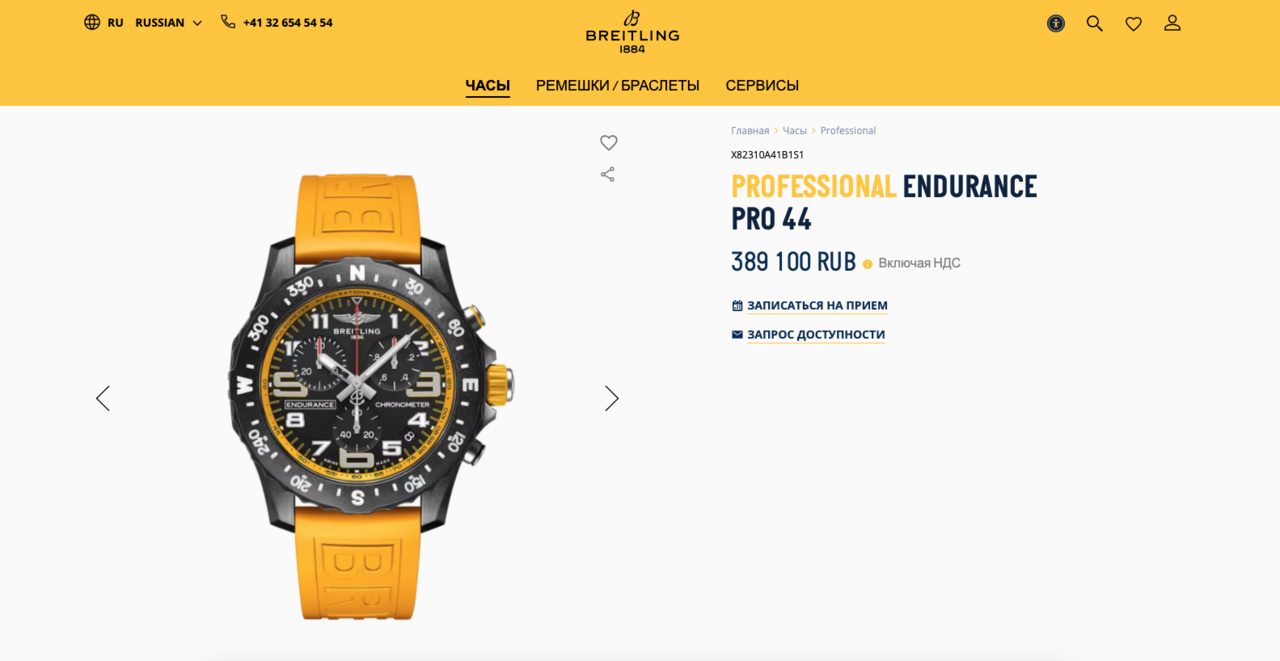
Task: Click the Главная breadcrumb link
Action: [750, 131]
